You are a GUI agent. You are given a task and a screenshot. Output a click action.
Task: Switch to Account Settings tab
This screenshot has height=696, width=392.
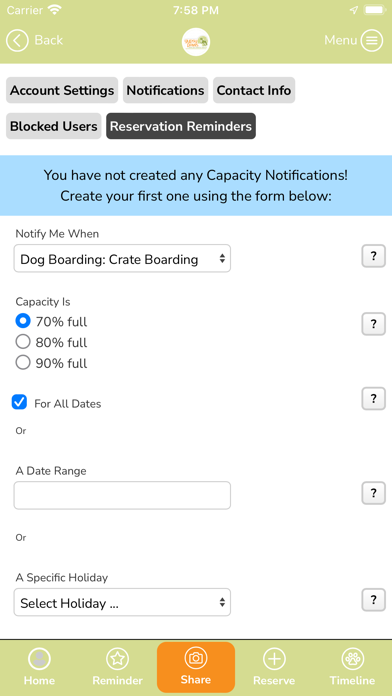click(62, 90)
